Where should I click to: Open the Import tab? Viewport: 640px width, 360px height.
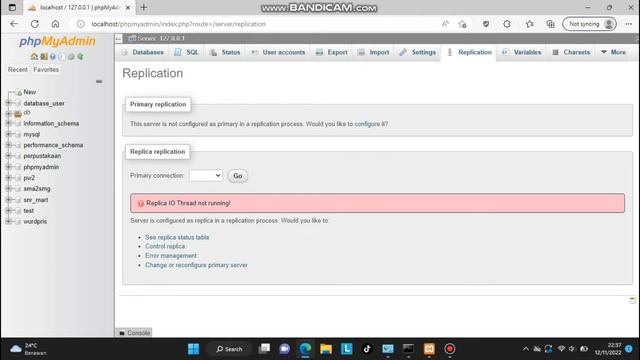click(x=373, y=52)
